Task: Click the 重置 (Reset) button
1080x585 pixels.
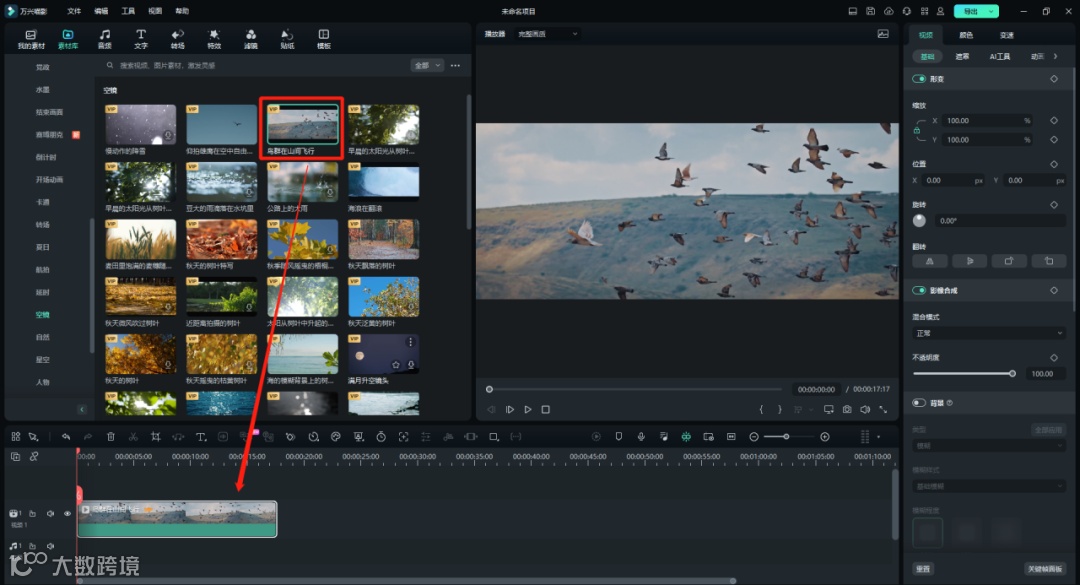Action: click(923, 569)
